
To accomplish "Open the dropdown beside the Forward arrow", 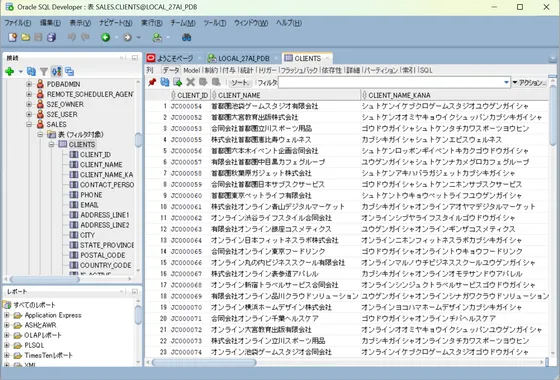I will click(139, 37).
